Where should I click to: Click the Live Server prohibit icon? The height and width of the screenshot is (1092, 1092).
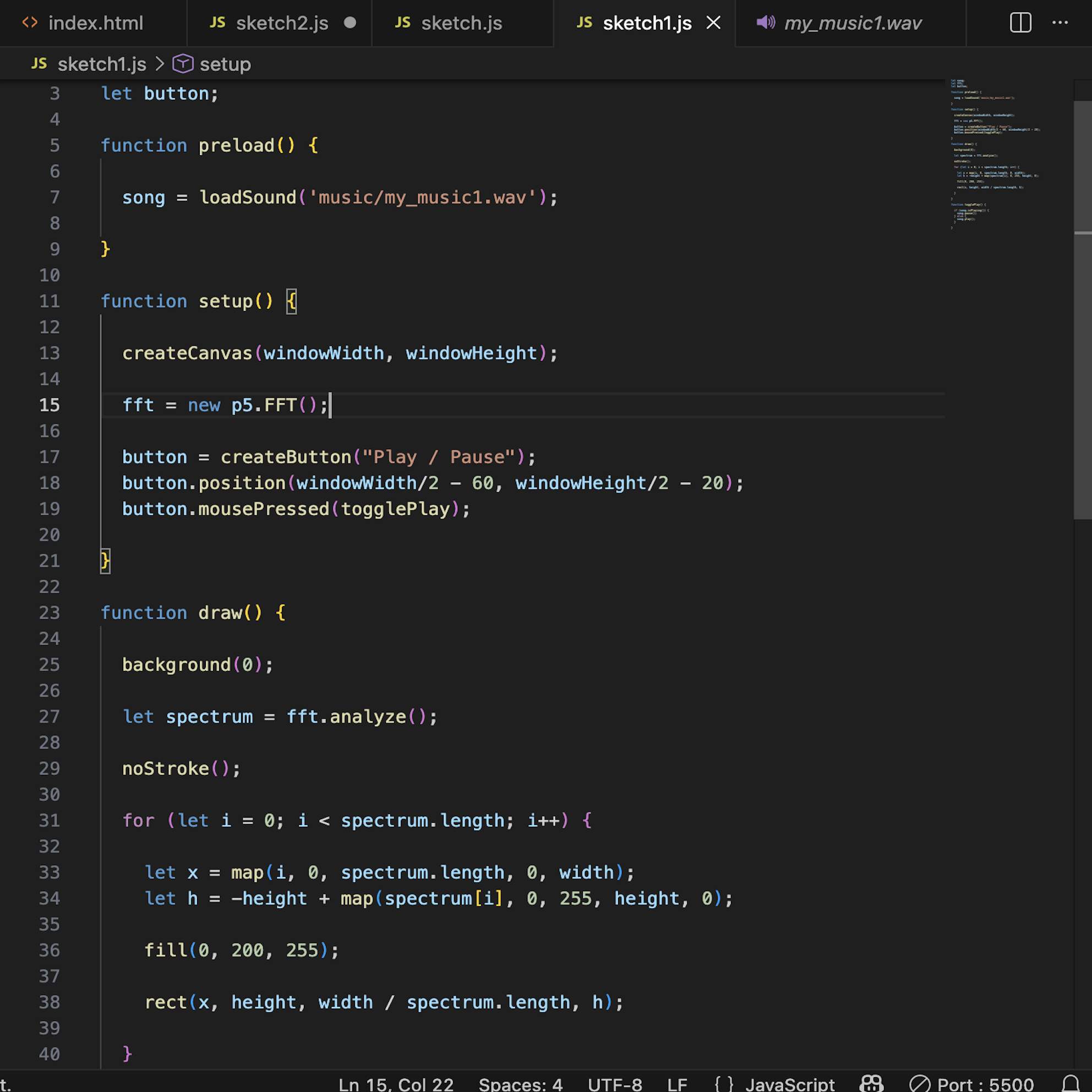920,1084
